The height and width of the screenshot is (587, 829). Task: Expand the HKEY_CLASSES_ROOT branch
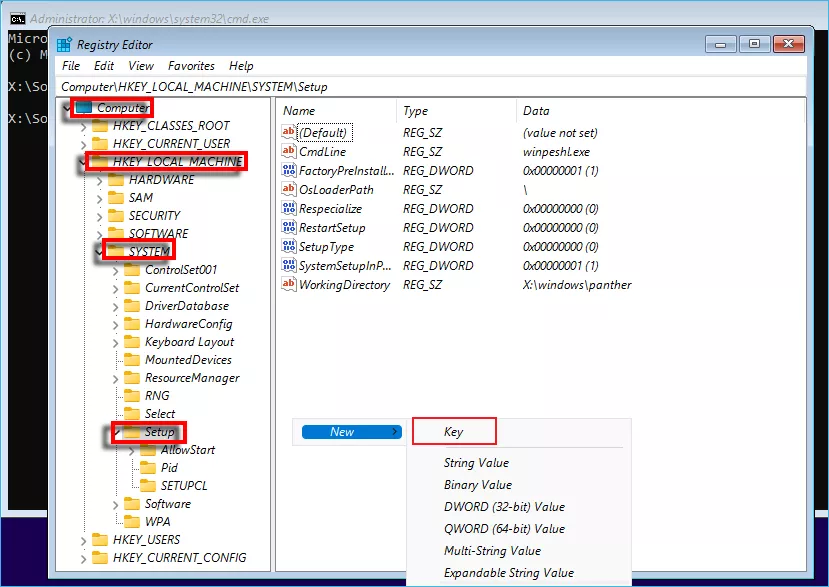[x=84, y=127]
